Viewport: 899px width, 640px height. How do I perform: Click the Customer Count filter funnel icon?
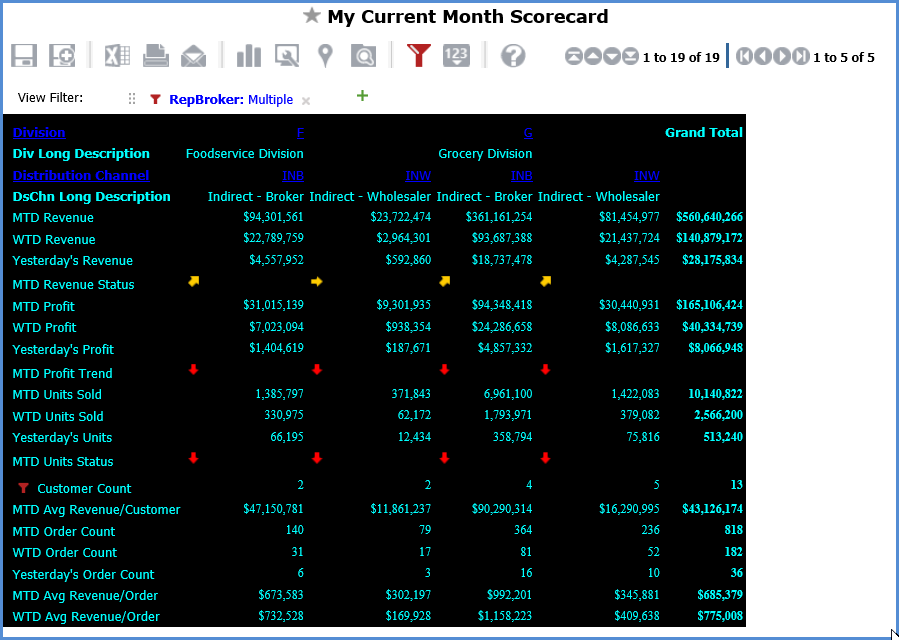coord(23,488)
